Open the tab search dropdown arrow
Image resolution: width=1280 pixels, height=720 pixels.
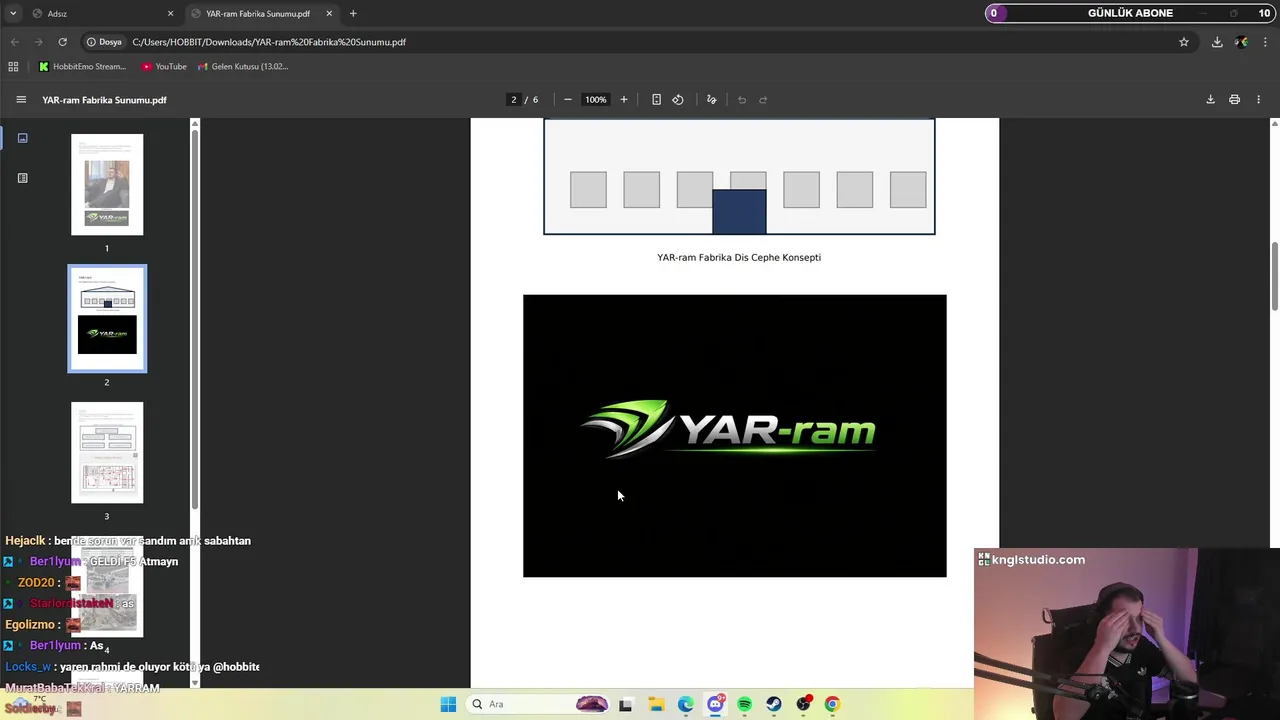(12, 13)
